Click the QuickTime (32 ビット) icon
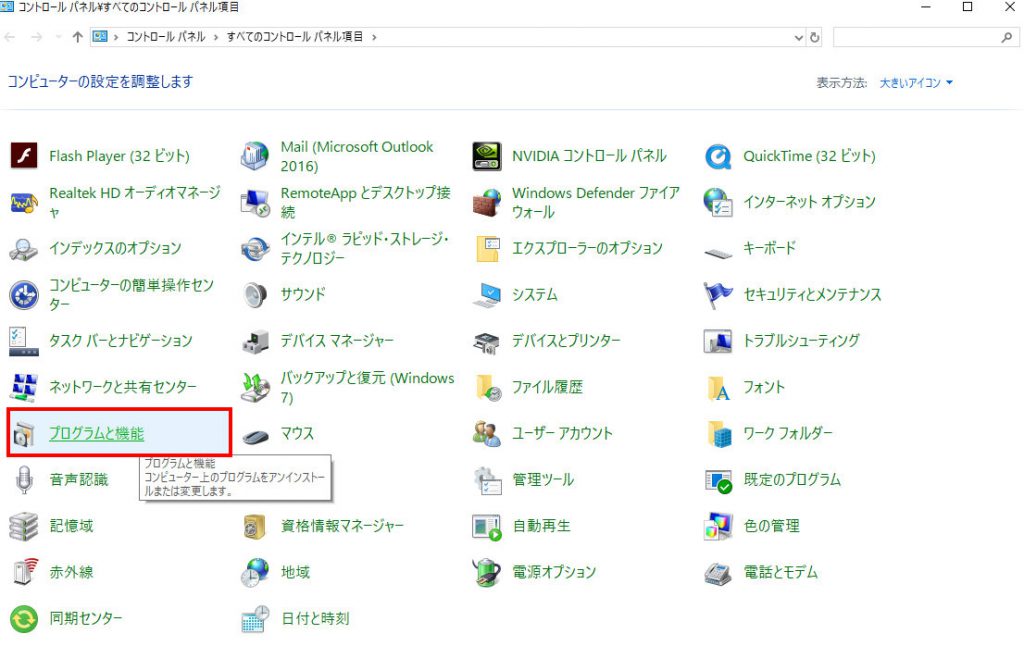The image size is (1024, 671). tap(718, 156)
